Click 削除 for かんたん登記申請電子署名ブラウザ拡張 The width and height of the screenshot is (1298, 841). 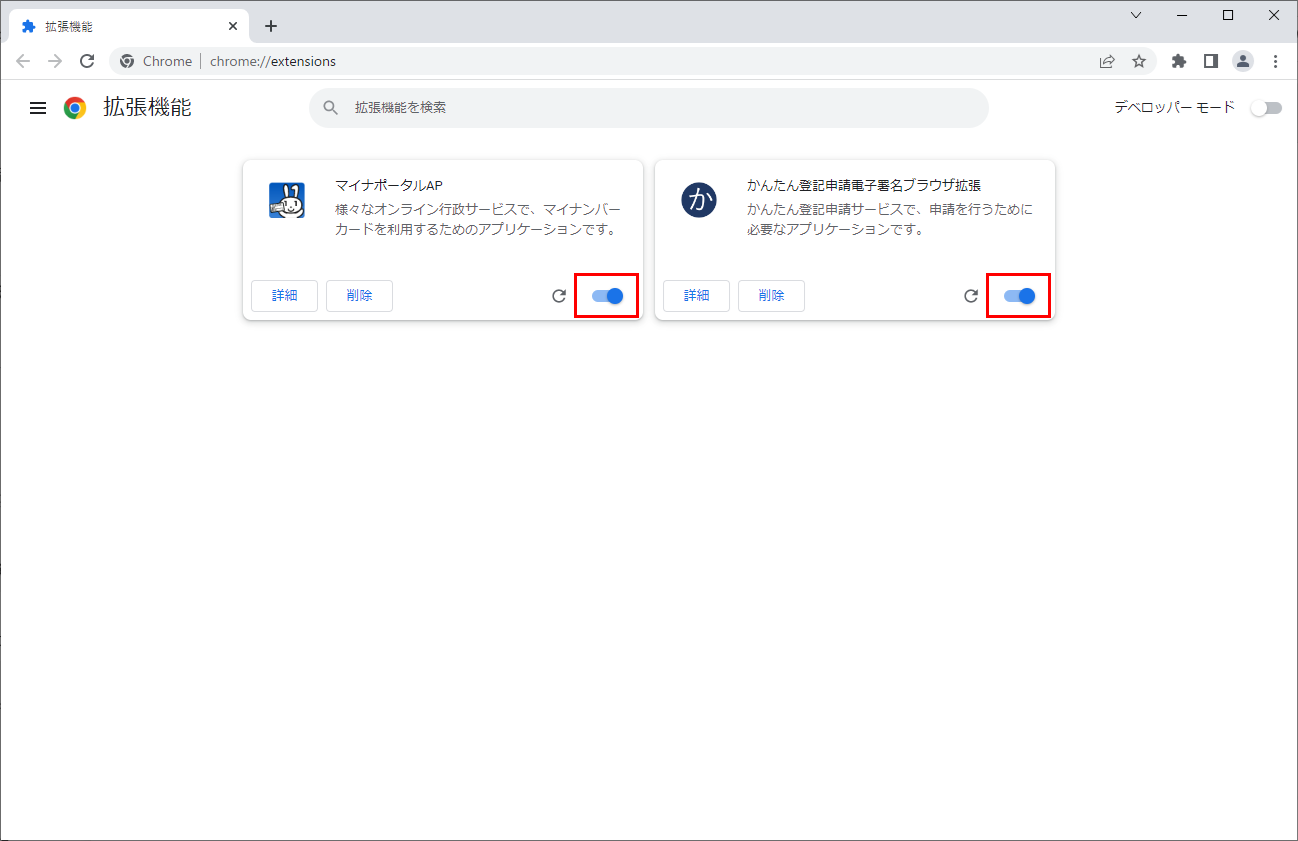click(x=771, y=296)
